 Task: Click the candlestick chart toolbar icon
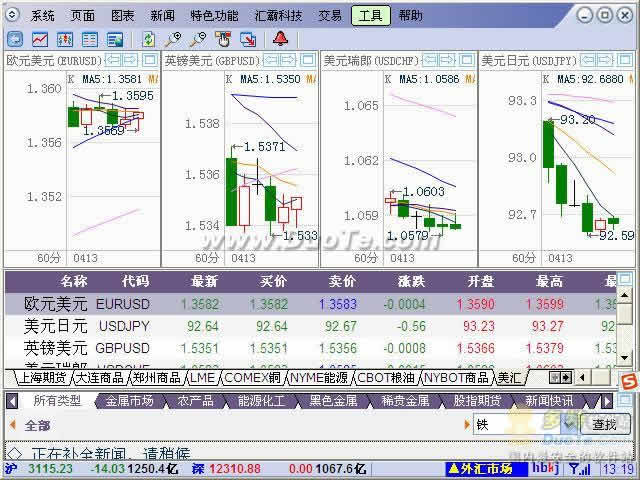pos(65,39)
